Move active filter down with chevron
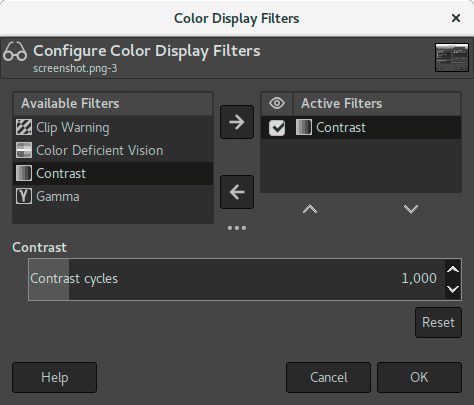Screen dimensions: 474x405 point(411,209)
